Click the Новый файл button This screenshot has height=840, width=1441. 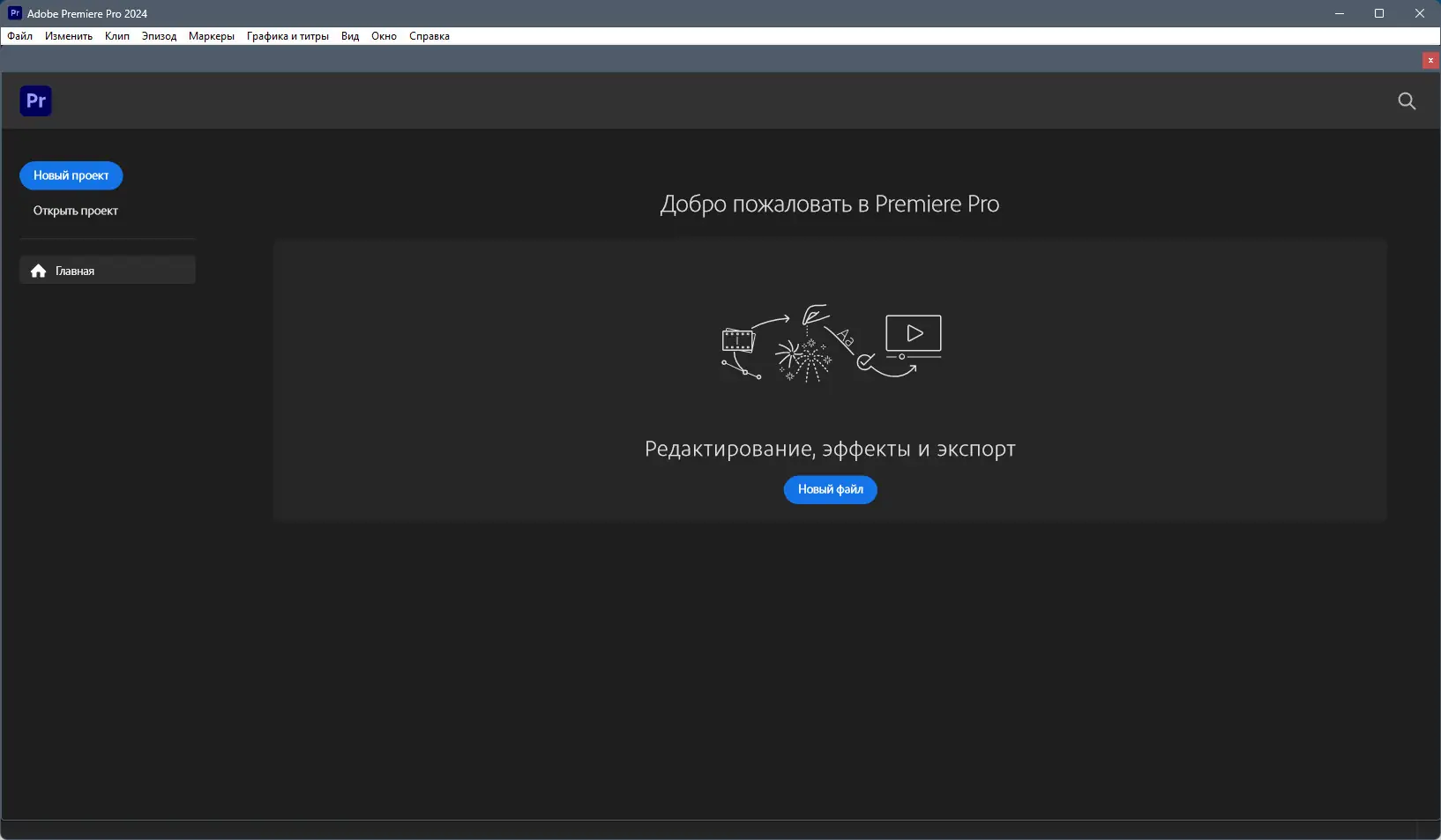[x=830, y=490]
